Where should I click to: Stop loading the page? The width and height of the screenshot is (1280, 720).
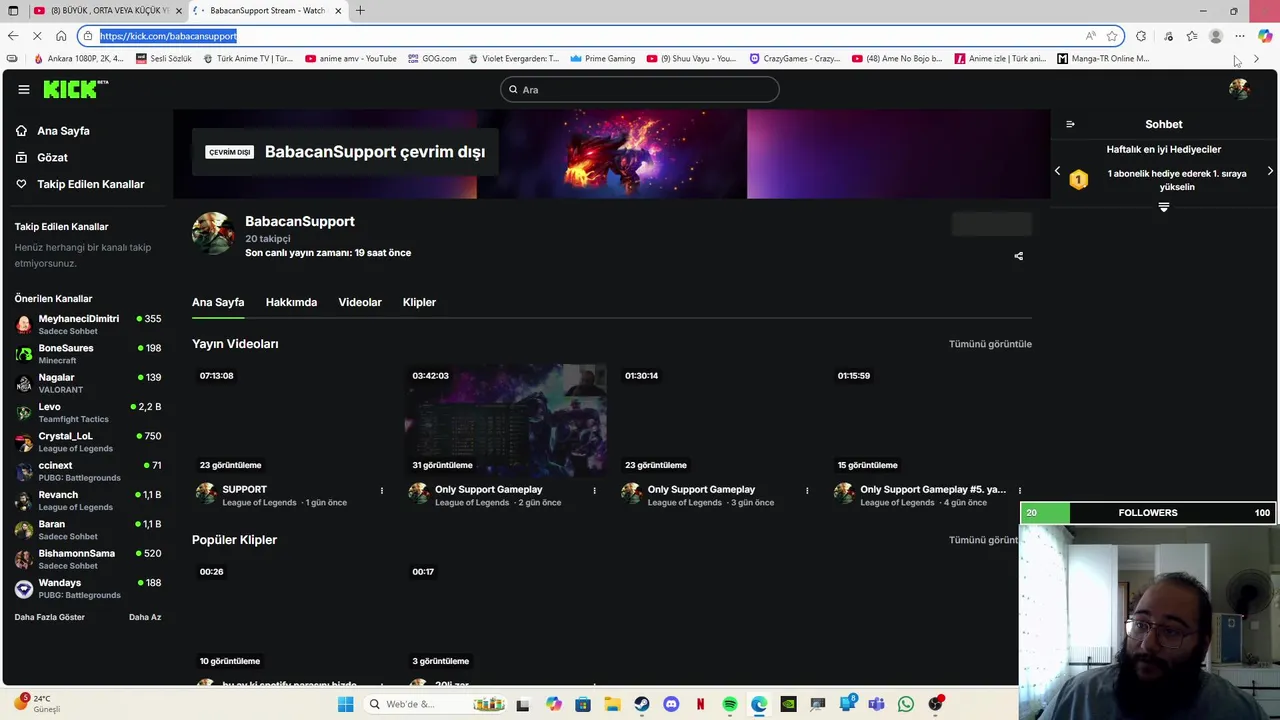[x=37, y=36]
